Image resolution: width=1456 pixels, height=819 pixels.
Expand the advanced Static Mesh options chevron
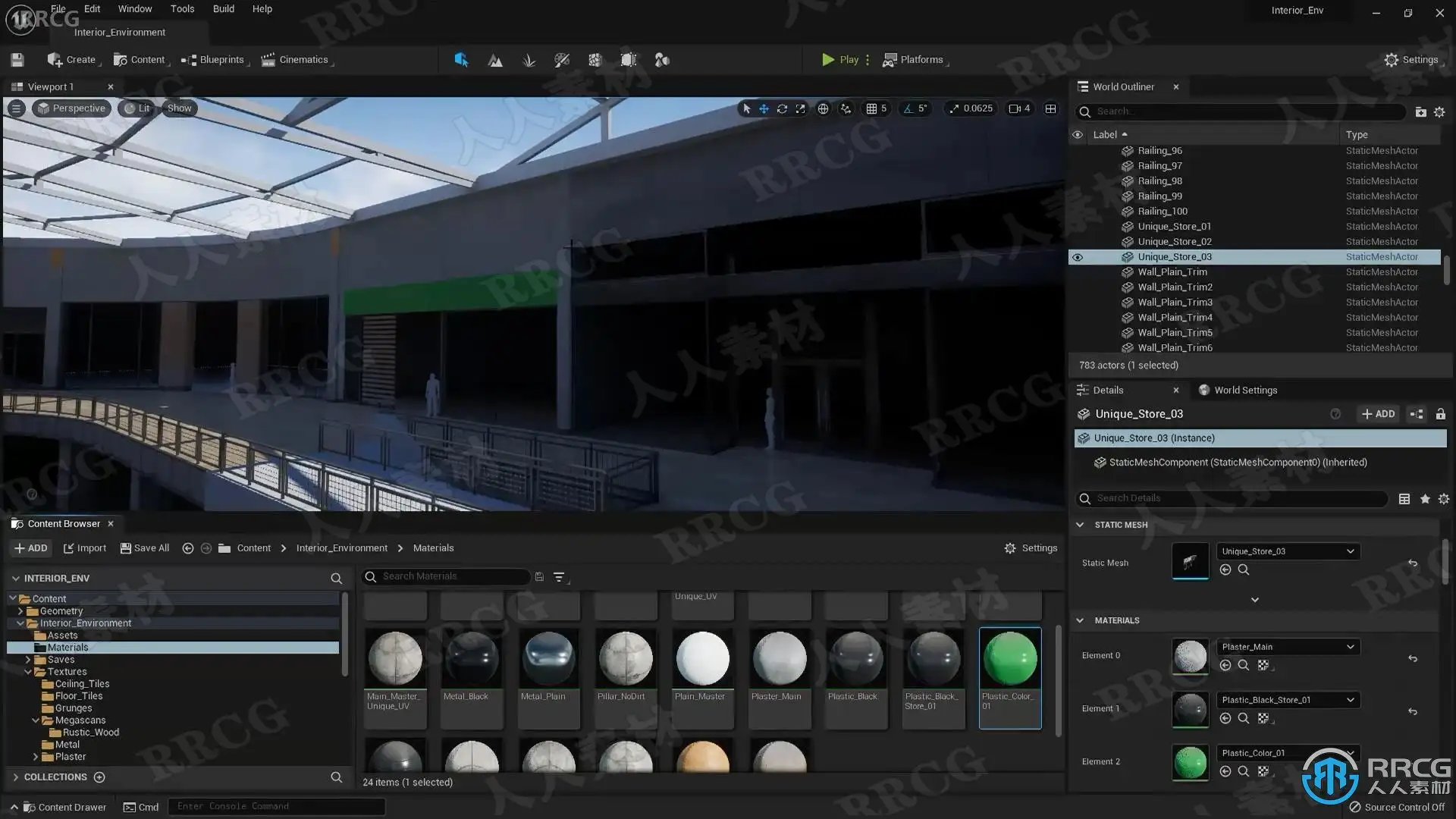tap(1255, 600)
